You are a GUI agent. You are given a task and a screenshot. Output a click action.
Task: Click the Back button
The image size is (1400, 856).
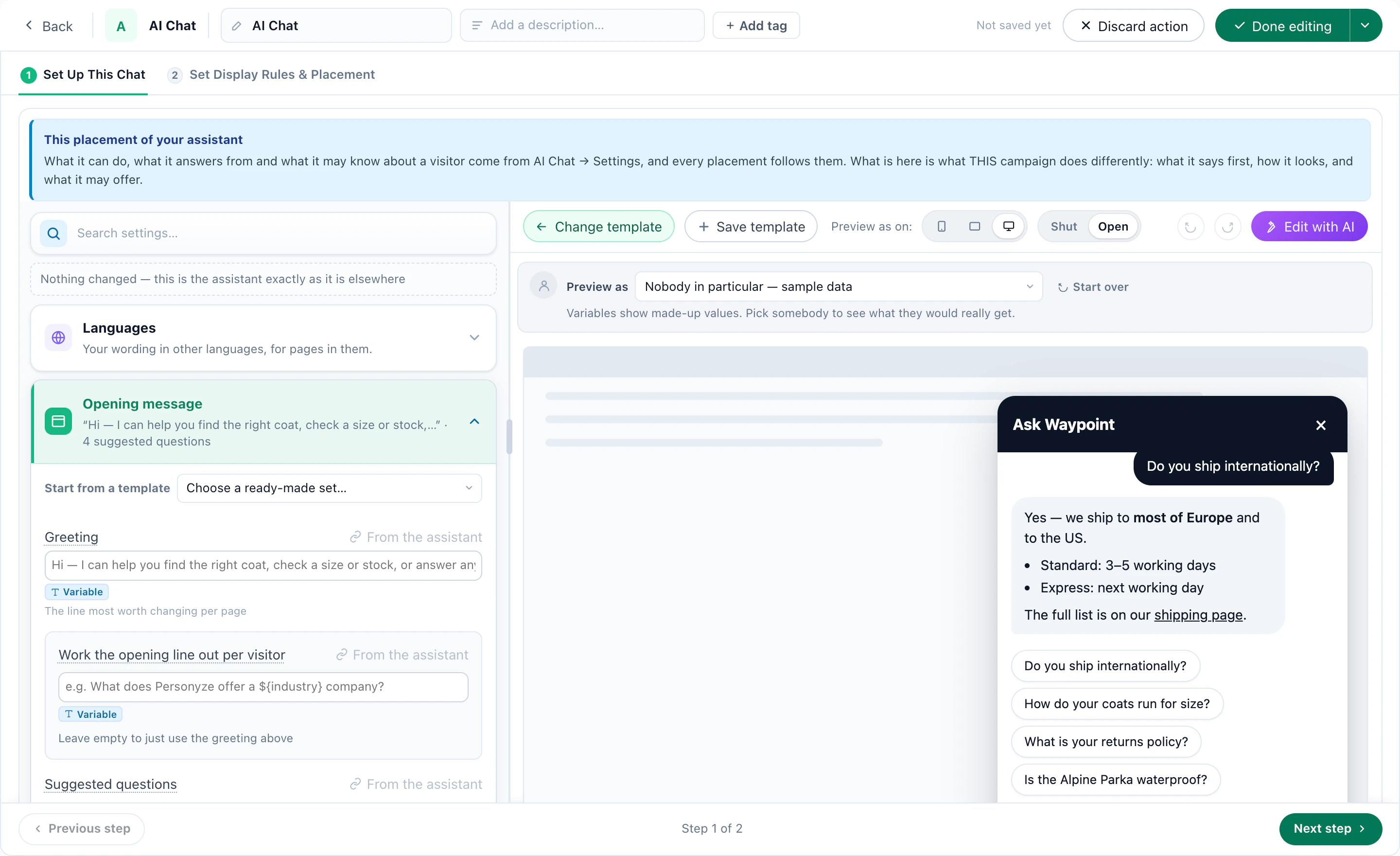49,26
